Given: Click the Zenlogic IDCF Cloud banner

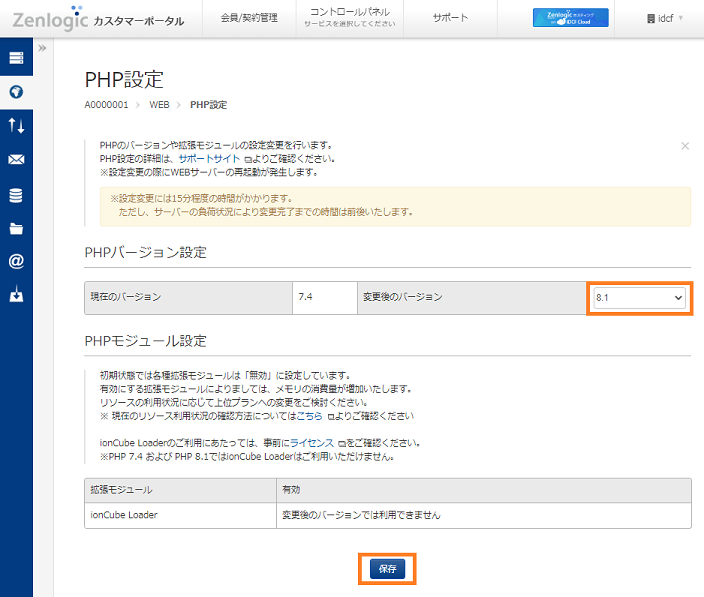Looking at the screenshot, I should click(570, 18).
